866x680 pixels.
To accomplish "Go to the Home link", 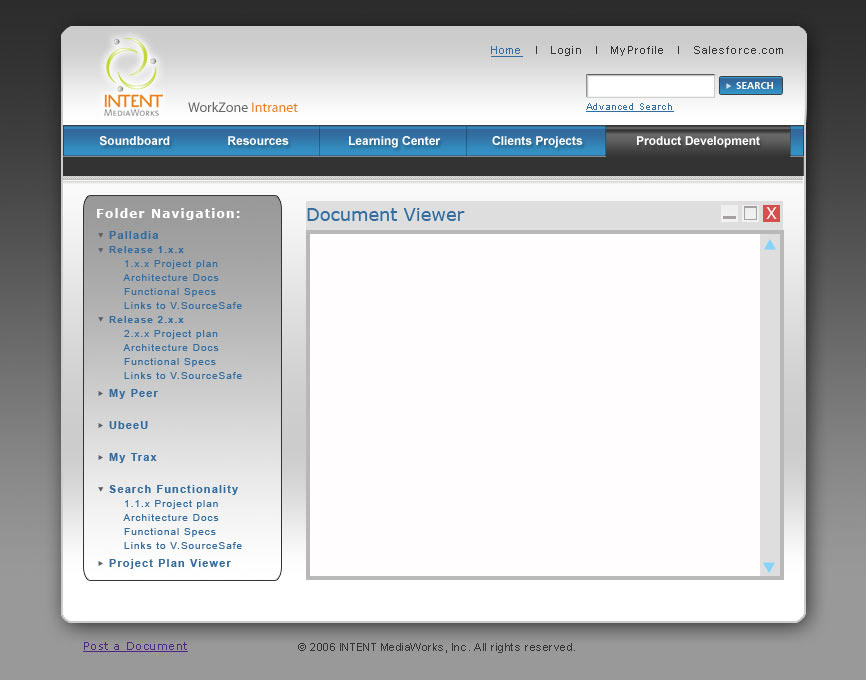I will (505, 50).
